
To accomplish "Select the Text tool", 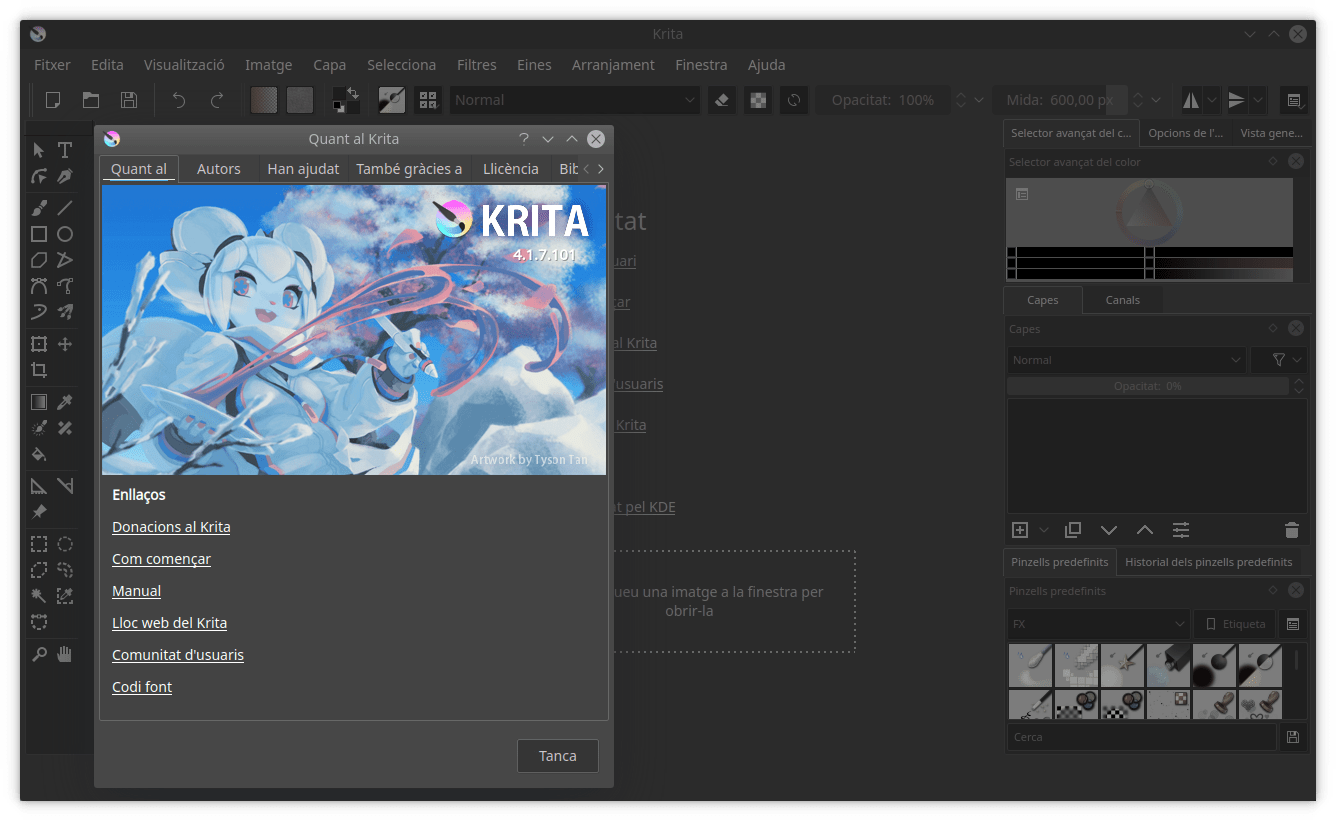I will tap(65, 150).
